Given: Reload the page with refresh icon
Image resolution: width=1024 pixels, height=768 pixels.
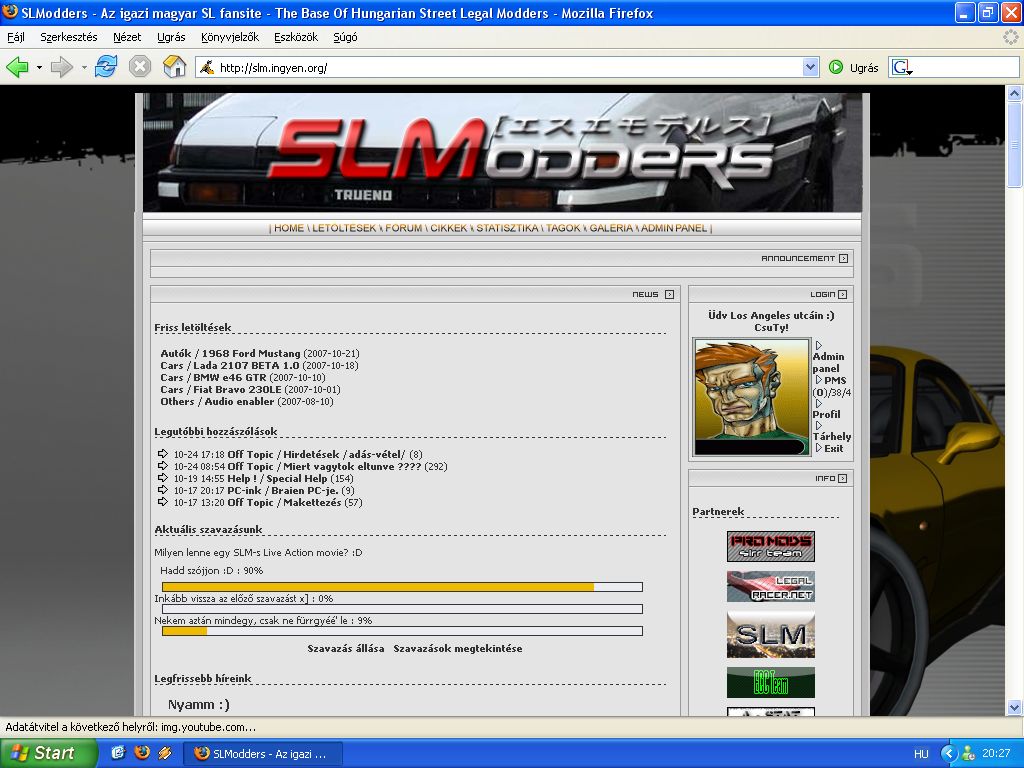Looking at the screenshot, I should click(106, 67).
